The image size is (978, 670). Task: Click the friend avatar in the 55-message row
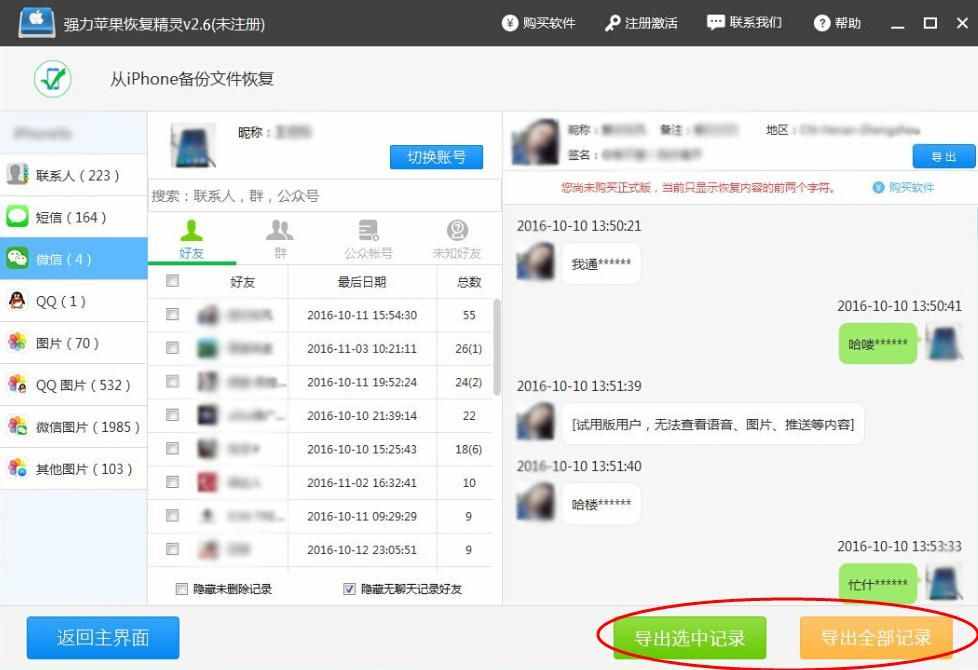click(x=208, y=315)
